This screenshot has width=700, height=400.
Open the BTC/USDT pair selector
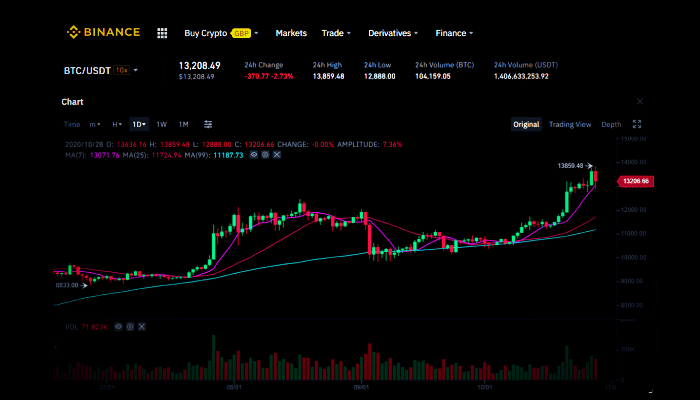[102, 70]
